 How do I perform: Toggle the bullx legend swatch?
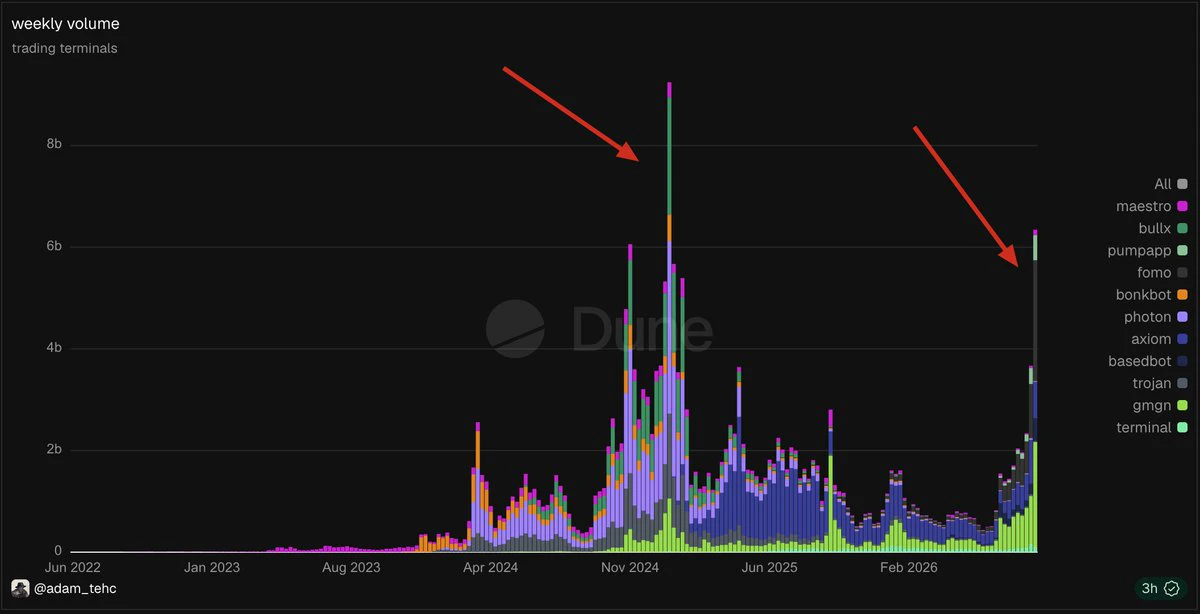click(x=1182, y=229)
